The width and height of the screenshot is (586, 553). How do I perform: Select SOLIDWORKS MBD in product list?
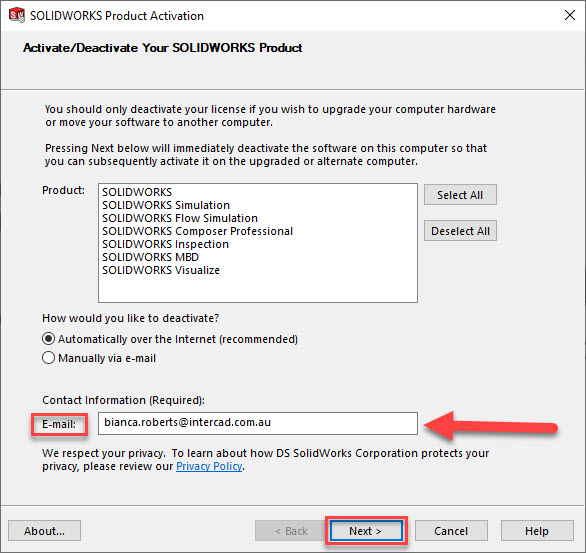(x=150, y=257)
